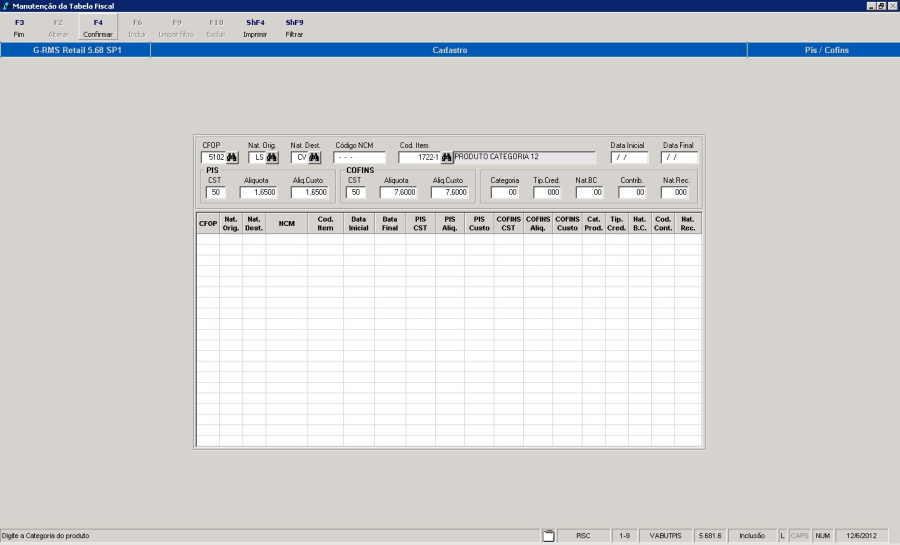Click the COFINS Custo column header

[x=567, y=224]
